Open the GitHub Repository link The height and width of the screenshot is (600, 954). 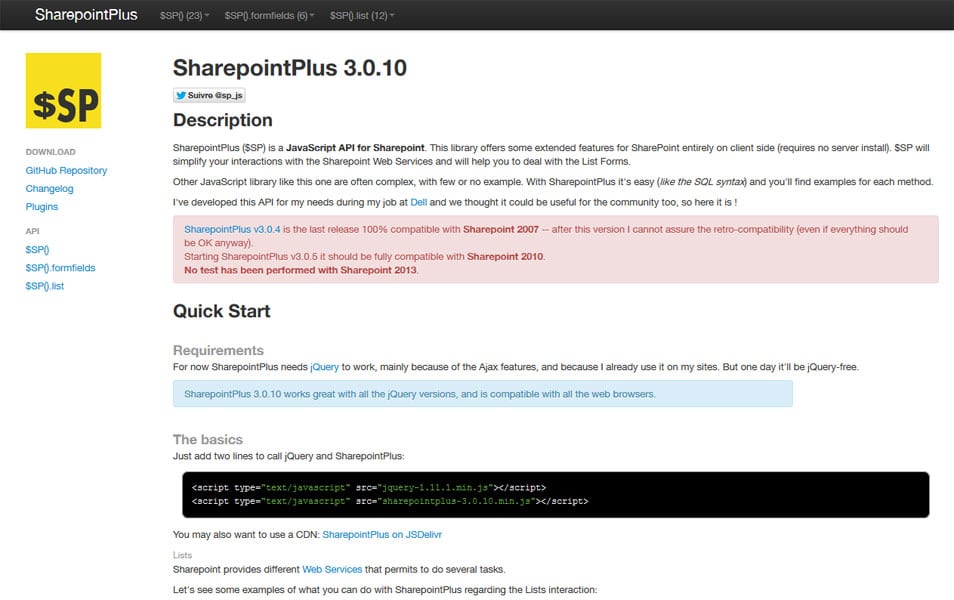(66, 170)
